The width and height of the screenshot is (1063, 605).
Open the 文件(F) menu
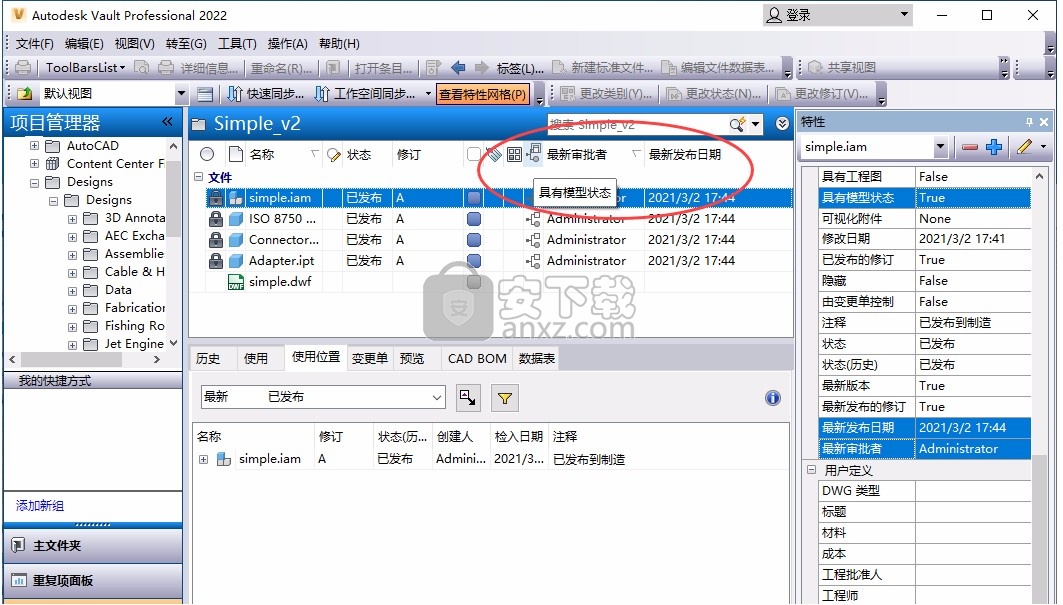[35, 43]
